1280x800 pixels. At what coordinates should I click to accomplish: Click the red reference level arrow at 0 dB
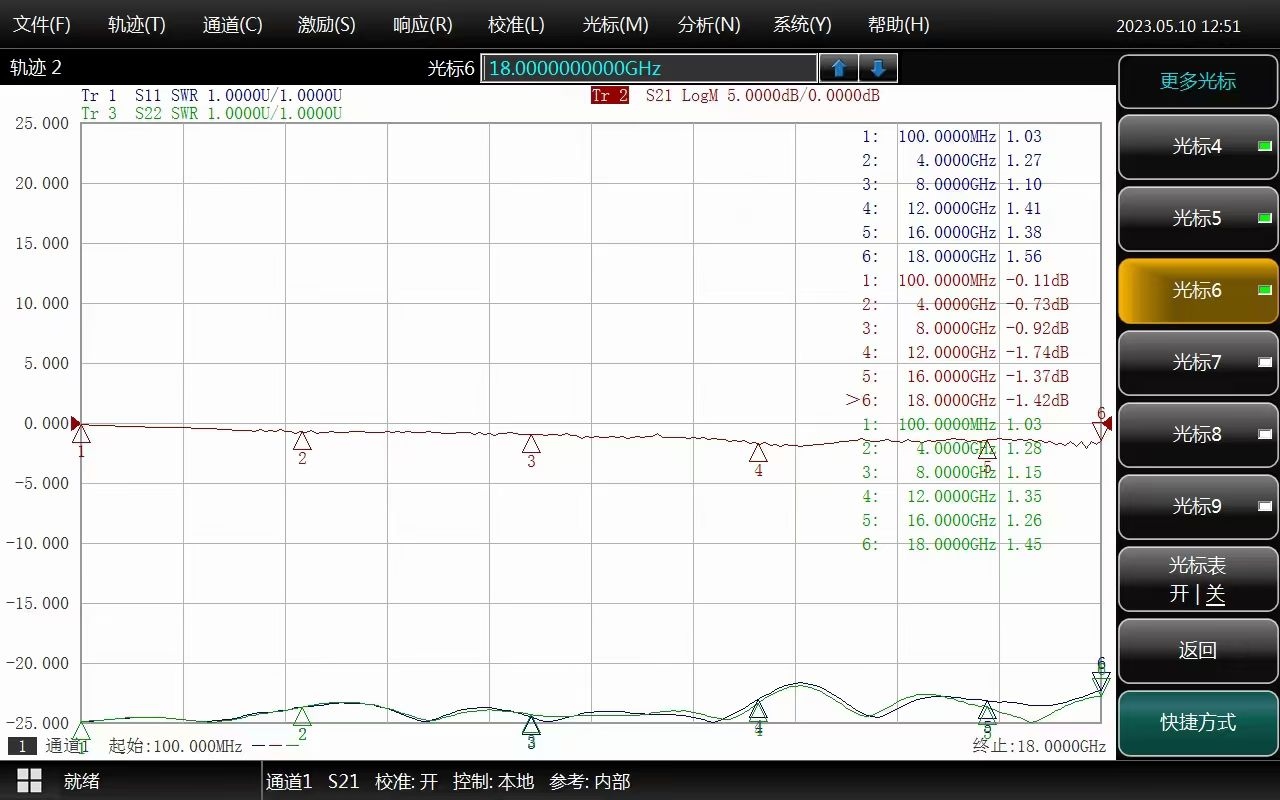pyautogui.click(x=76, y=423)
